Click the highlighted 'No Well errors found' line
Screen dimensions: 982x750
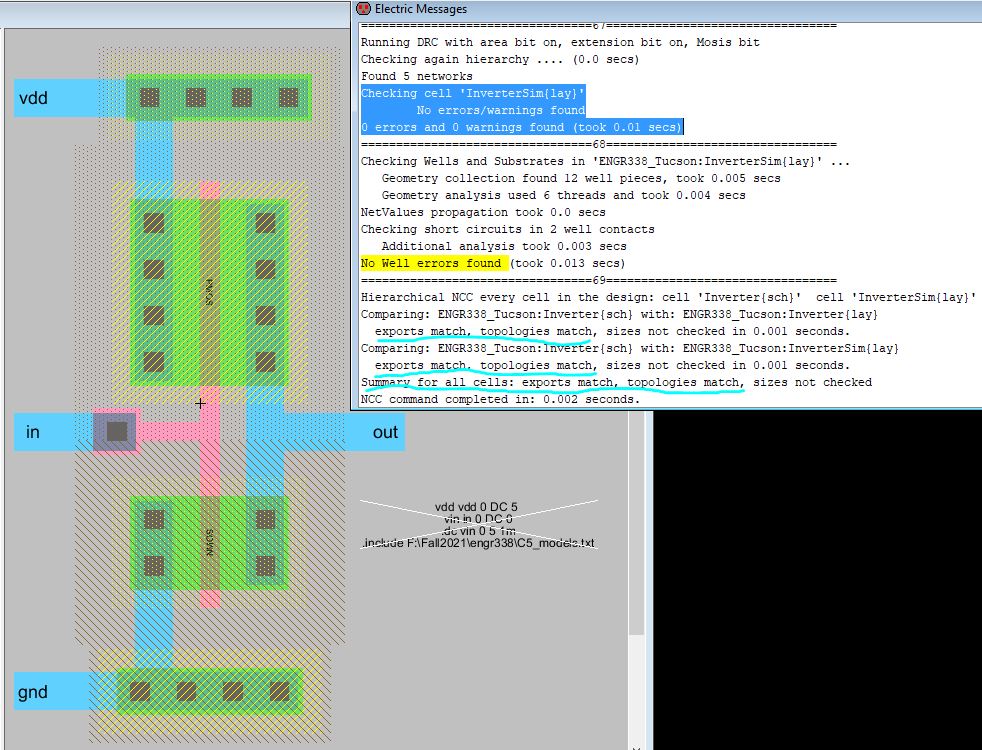coord(431,263)
